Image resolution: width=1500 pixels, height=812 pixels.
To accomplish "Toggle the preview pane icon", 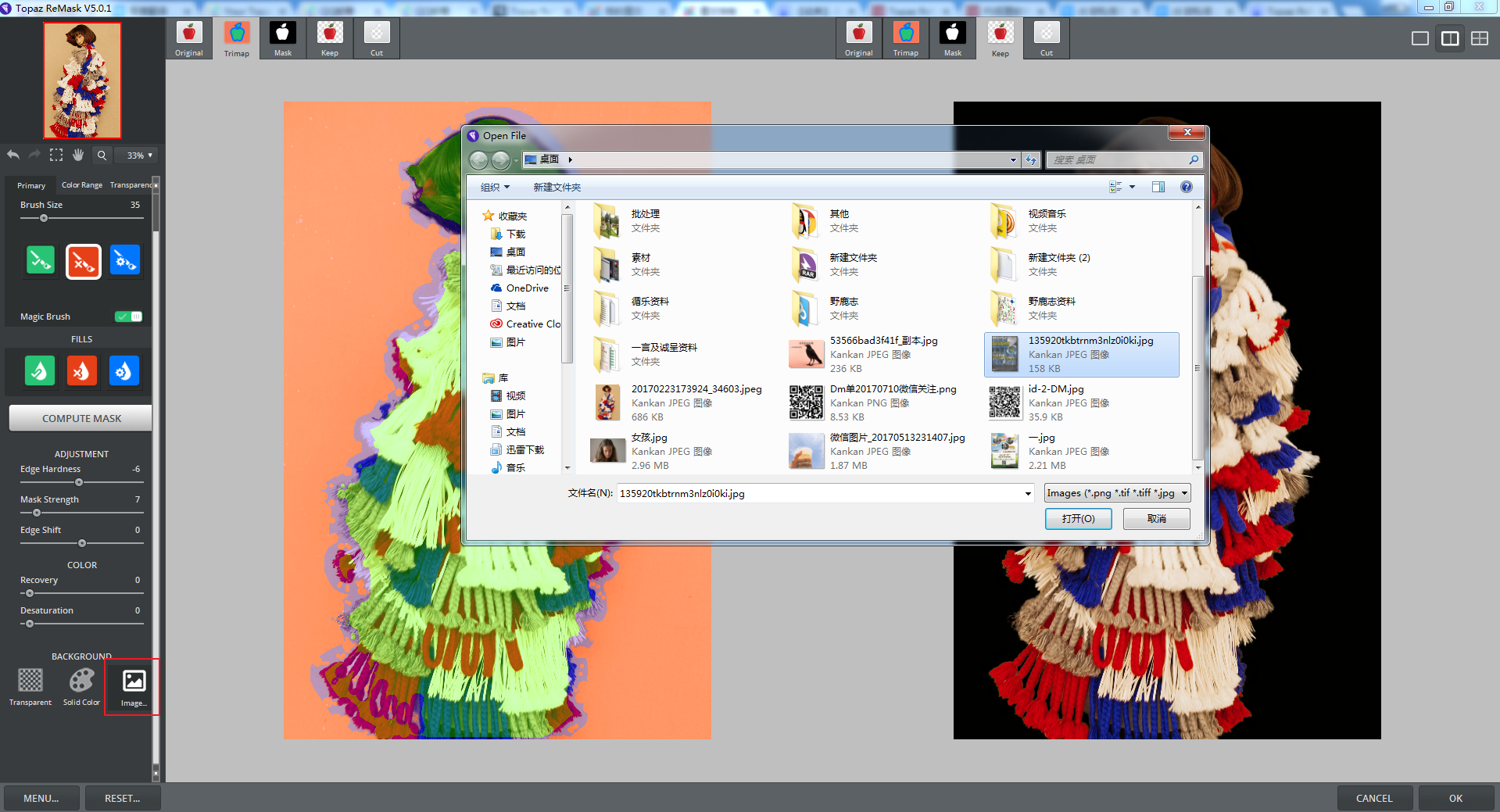I will 1158,187.
